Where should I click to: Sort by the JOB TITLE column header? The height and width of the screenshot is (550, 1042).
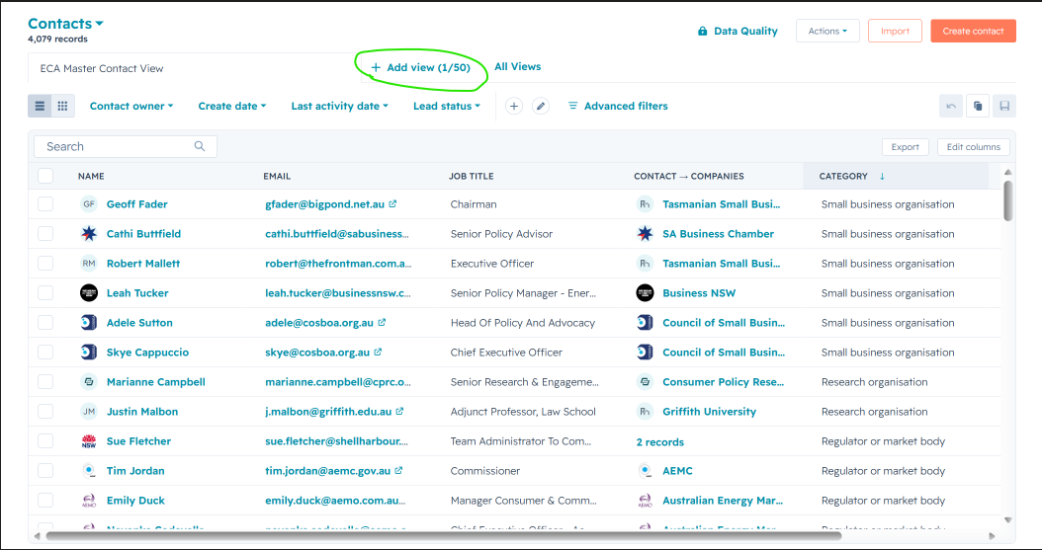(x=471, y=176)
